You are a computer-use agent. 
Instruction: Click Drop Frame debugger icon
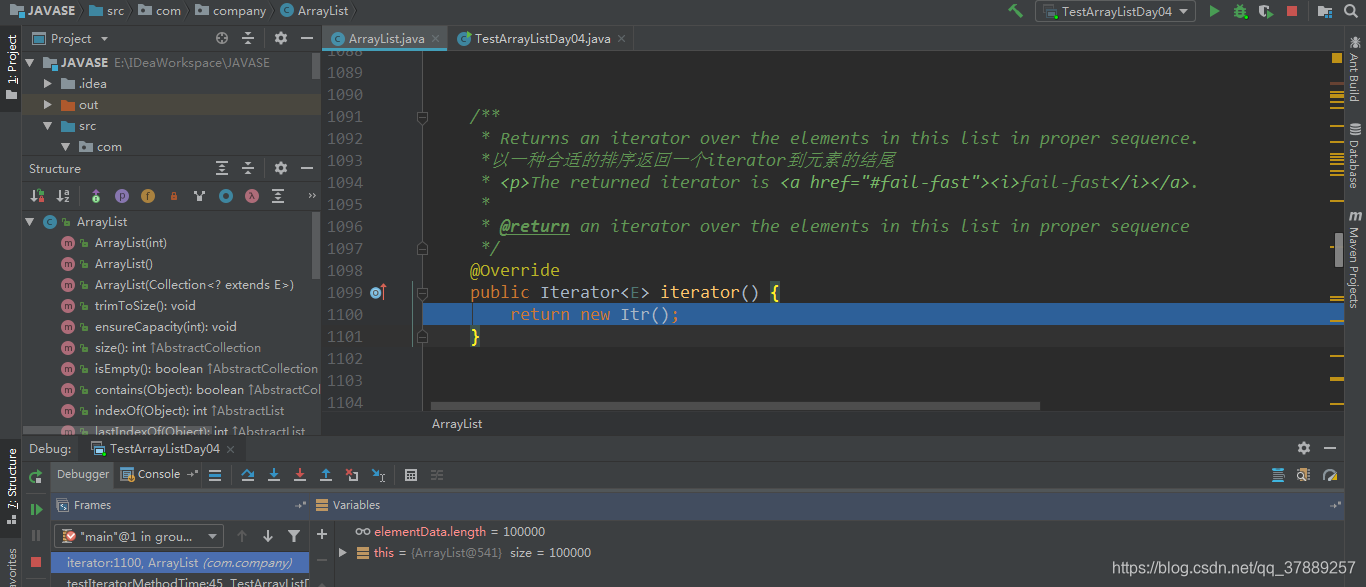352,475
